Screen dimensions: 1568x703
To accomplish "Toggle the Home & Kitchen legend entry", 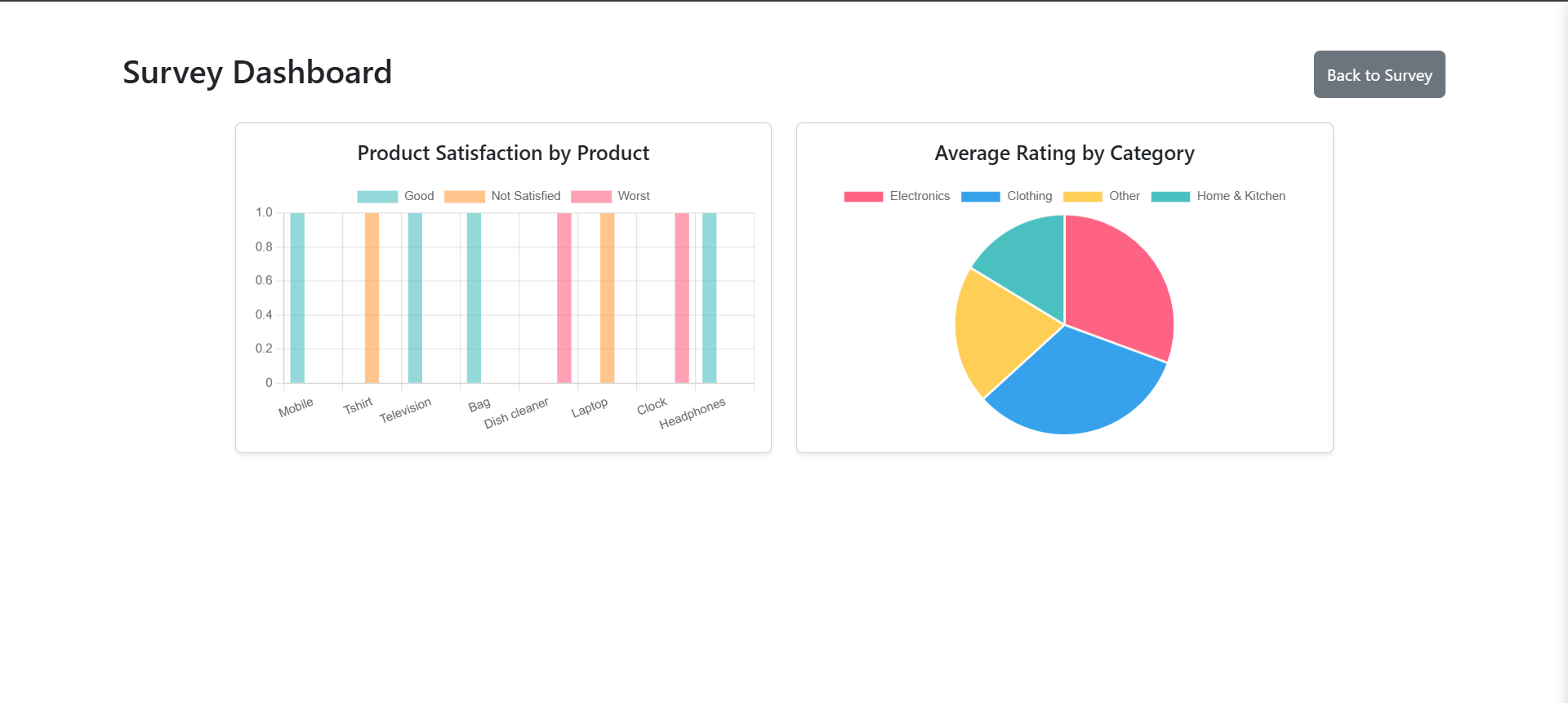I will (x=1218, y=196).
